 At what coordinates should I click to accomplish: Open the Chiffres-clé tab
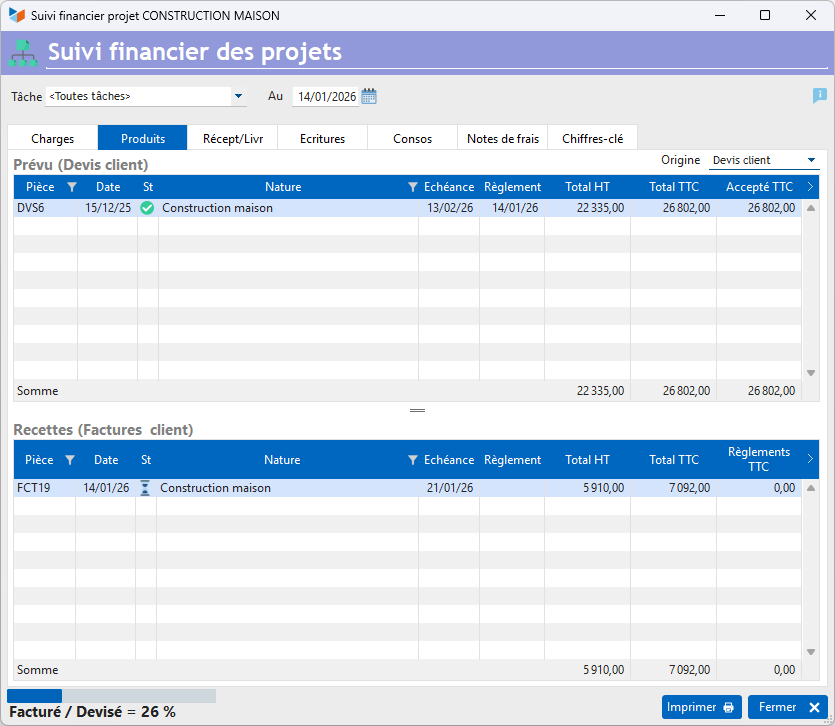[x=592, y=138]
